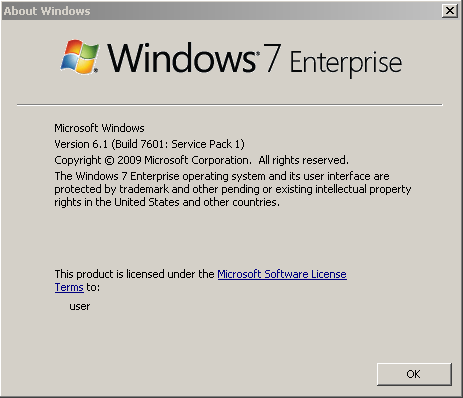Click 'rights in the United States' line
Viewport: 463px width, 398px height.
click(x=167, y=202)
